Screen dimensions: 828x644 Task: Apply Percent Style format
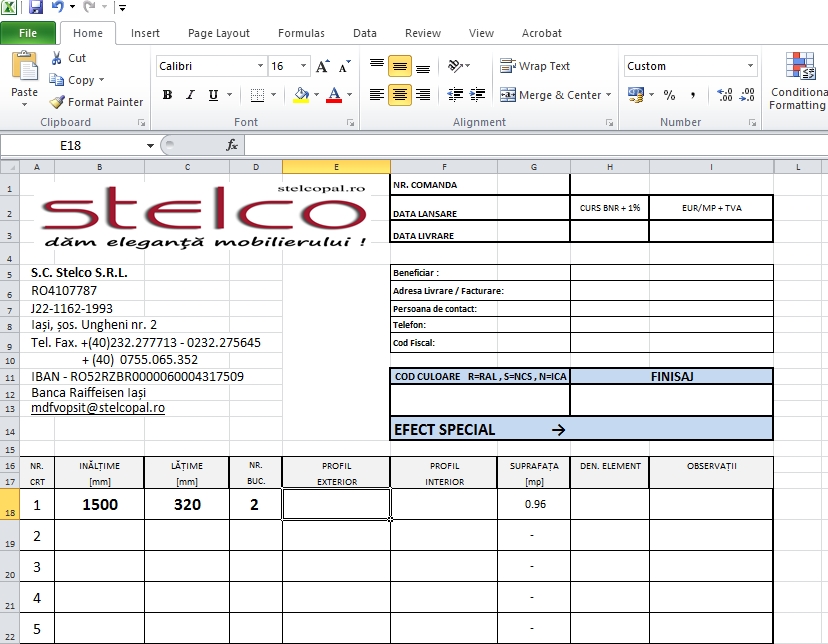[x=670, y=95]
